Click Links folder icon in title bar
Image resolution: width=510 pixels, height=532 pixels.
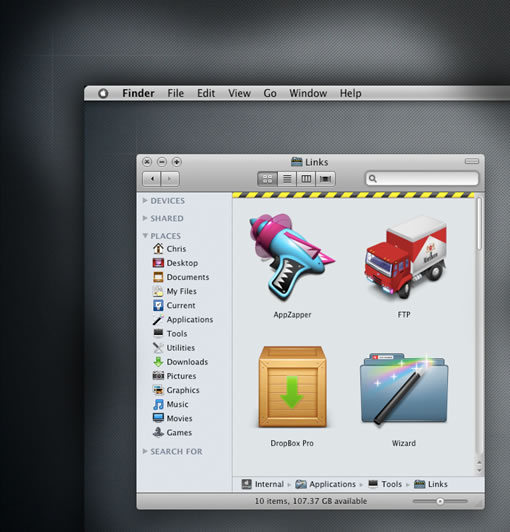click(297, 162)
